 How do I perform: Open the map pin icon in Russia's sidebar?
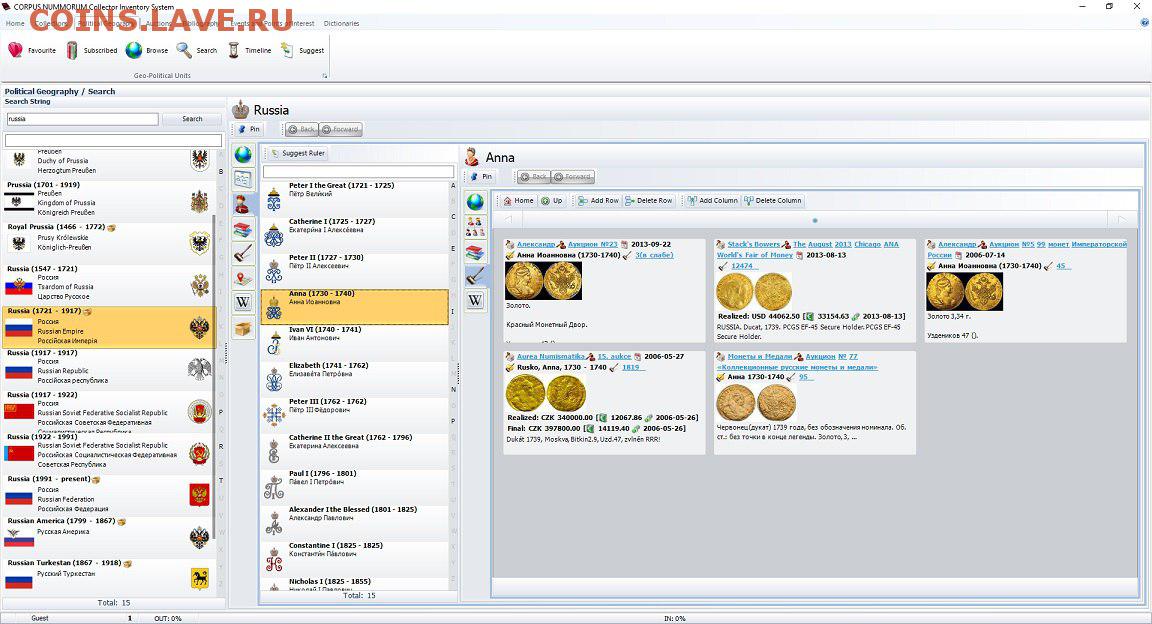[243, 278]
